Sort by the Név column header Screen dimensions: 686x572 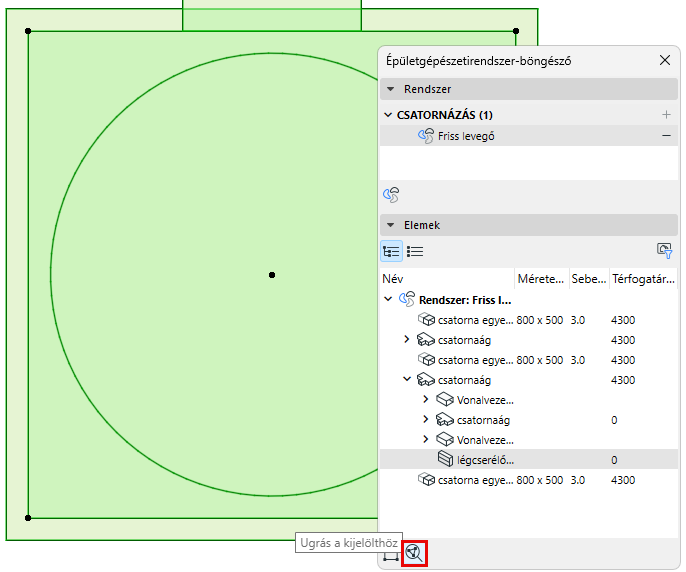[x=447, y=279]
